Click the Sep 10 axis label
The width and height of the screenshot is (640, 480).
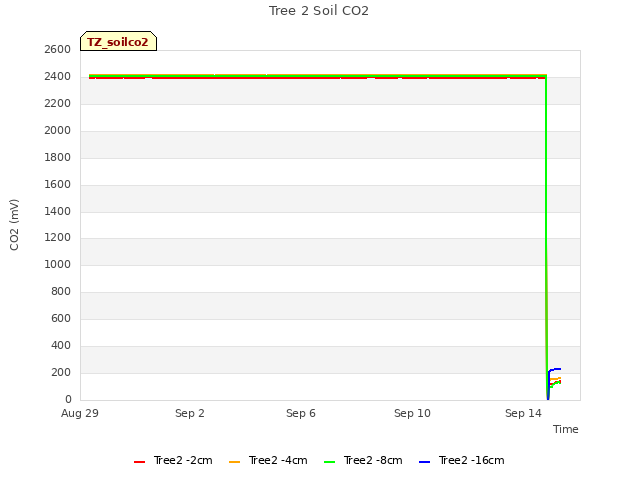click(x=412, y=413)
